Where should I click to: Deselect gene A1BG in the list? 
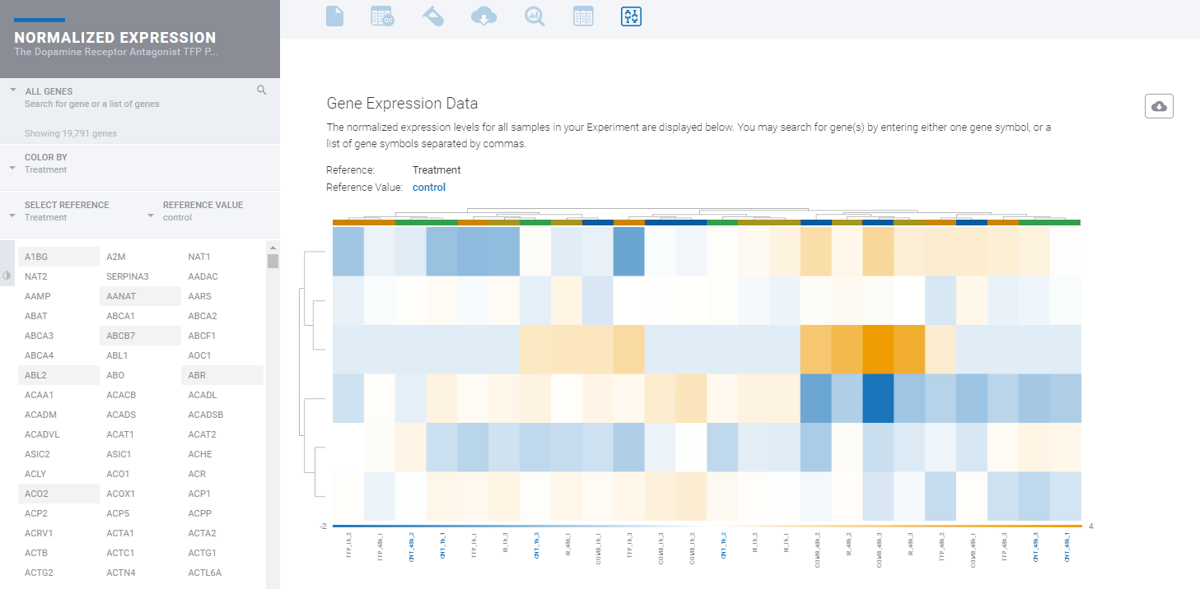(58, 257)
